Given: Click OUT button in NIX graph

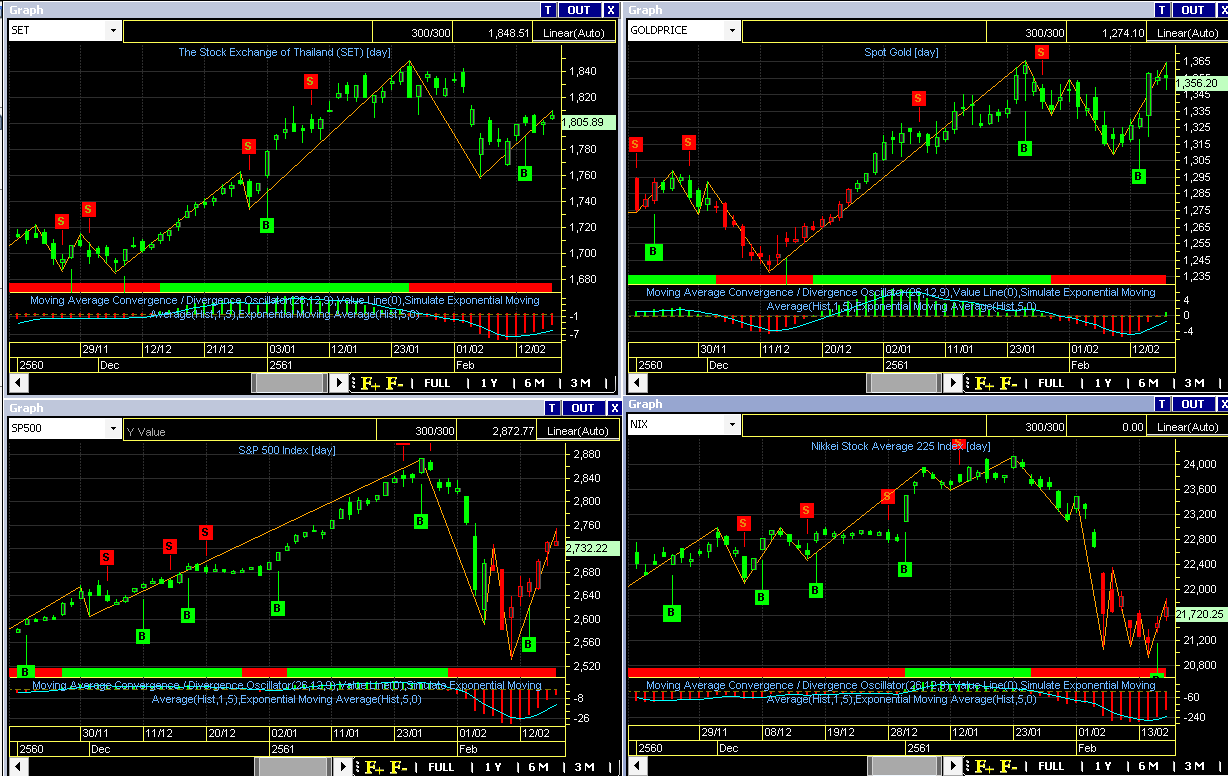Looking at the screenshot, I should 1193,404.
